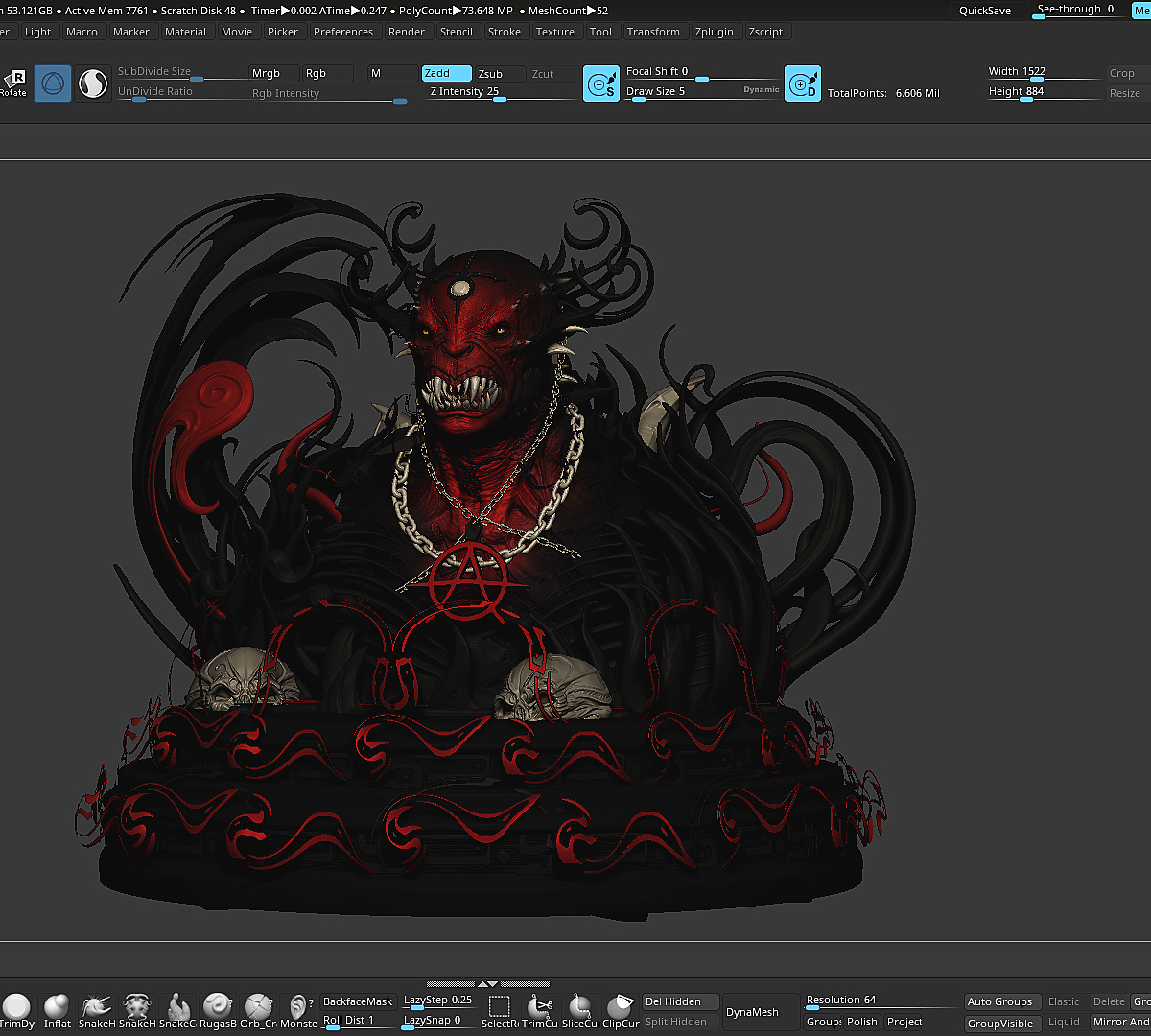Choose the SnakeC brush
The width and height of the screenshot is (1151, 1036).
coord(177,1011)
